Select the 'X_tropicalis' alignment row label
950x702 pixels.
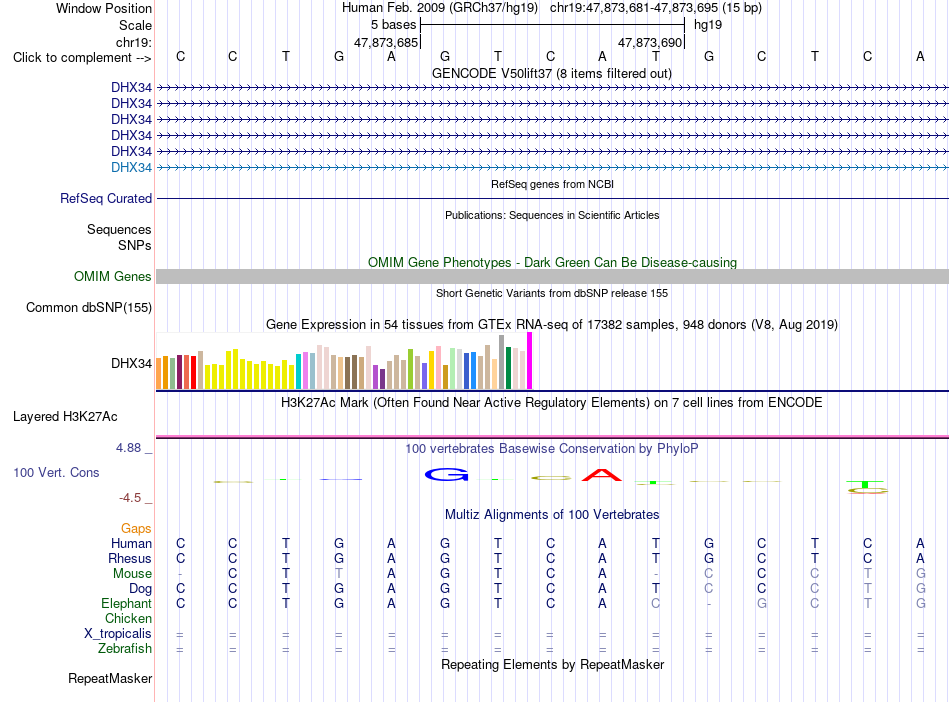(x=118, y=634)
